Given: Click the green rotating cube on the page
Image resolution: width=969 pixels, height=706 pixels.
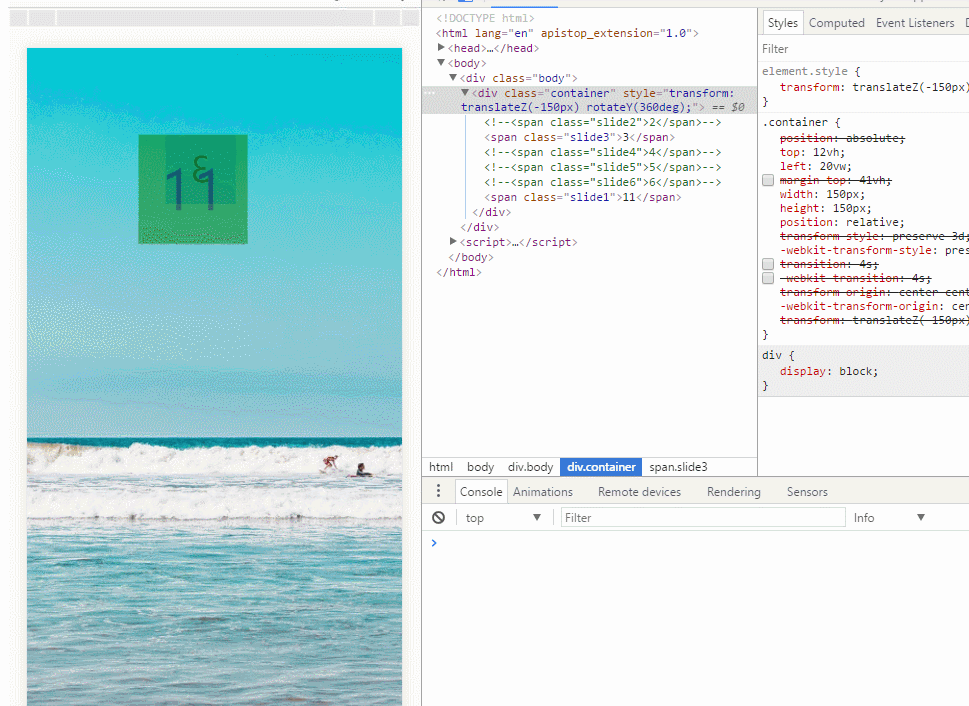Looking at the screenshot, I should tap(193, 189).
